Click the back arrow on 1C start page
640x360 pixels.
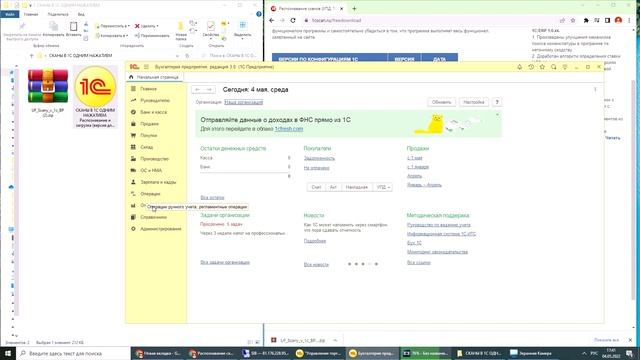pyautogui.click(x=198, y=89)
